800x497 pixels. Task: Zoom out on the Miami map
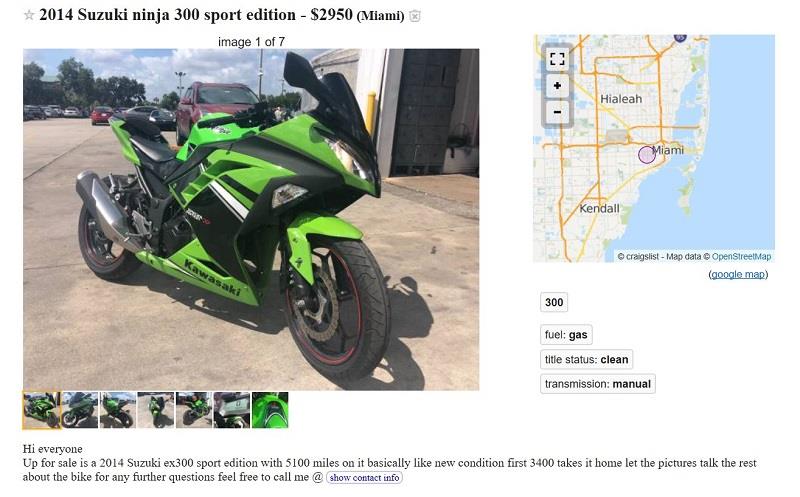(557, 112)
